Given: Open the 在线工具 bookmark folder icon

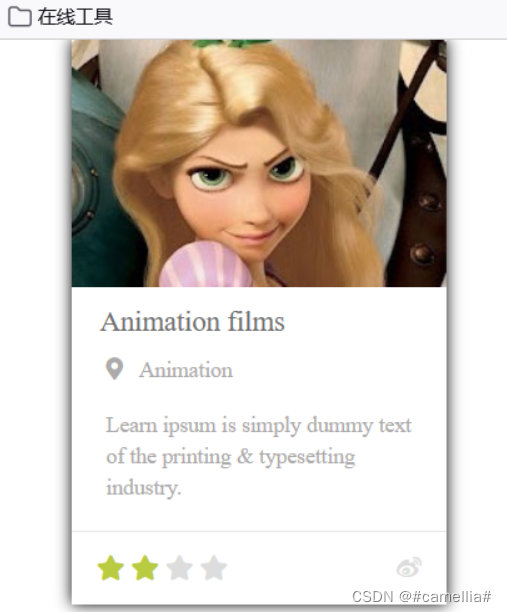Looking at the screenshot, I should pos(20,17).
